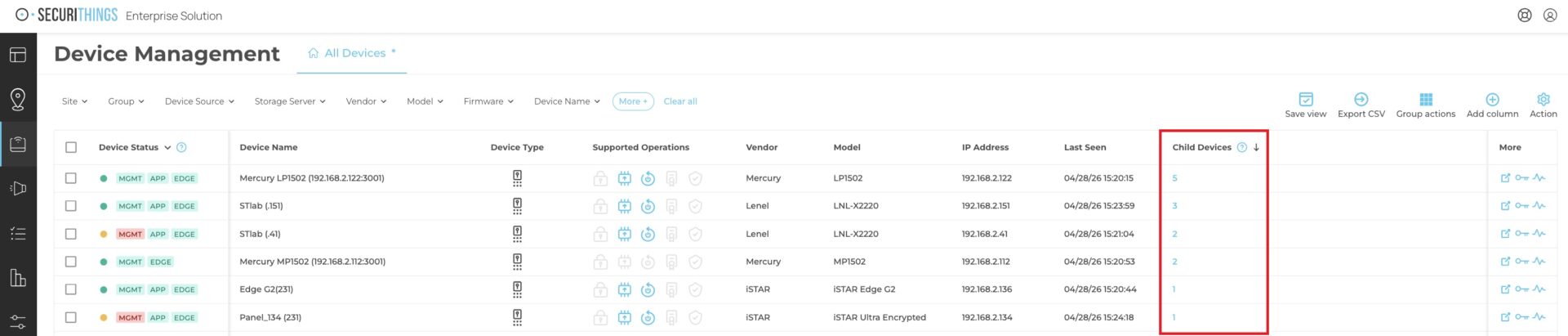
Task: Open Group actions grid icon
Action: click(1426, 99)
